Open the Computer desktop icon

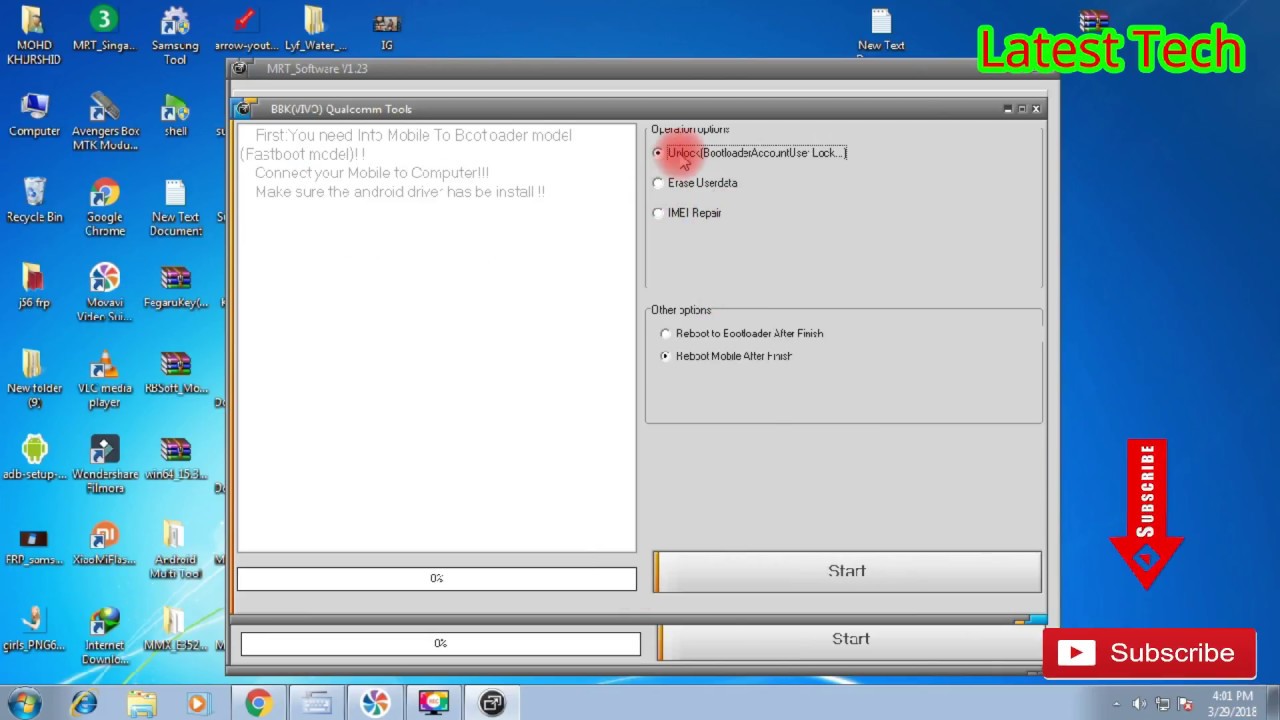[34, 116]
